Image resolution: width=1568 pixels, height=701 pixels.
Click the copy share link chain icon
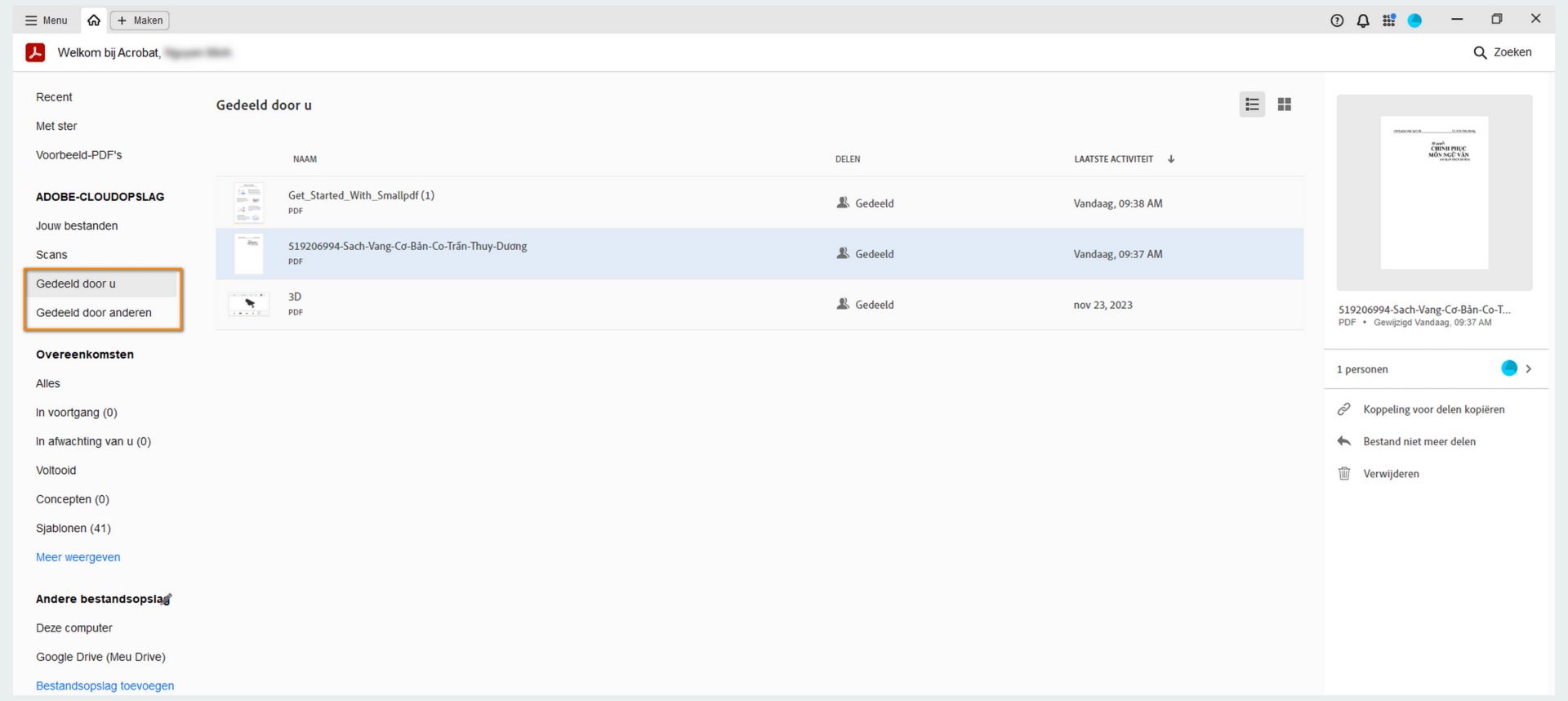[1344, 409]
